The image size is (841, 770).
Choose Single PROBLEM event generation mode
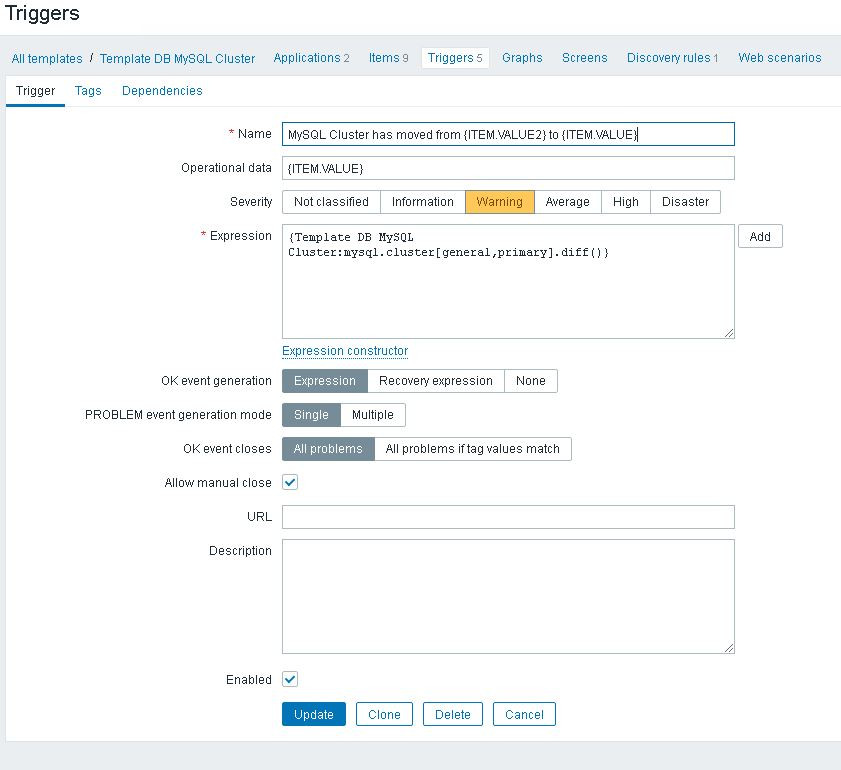pyautogui.click(x=311, y=415)
